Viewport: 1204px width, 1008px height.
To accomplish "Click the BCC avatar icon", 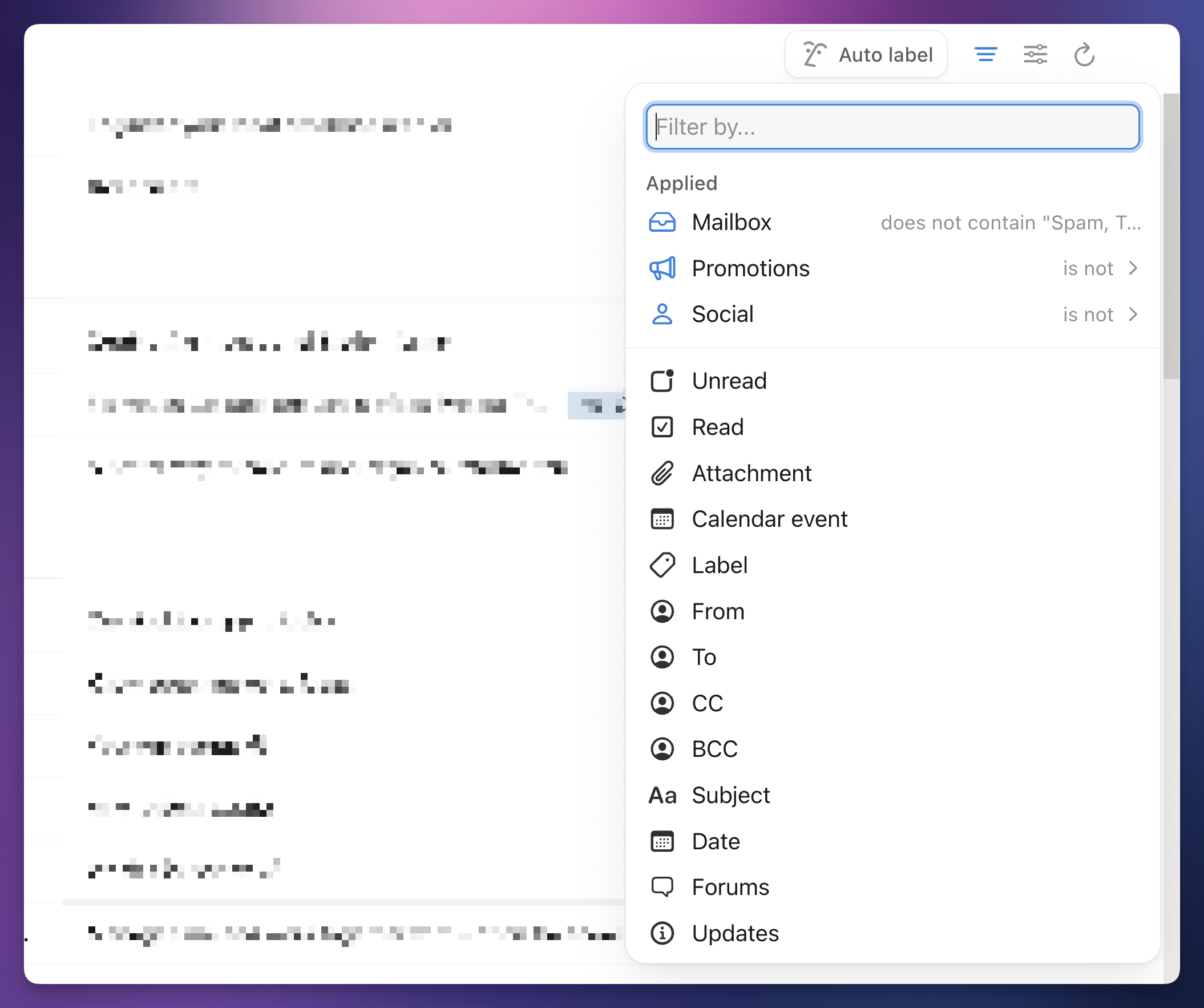I will click(662, 749).
